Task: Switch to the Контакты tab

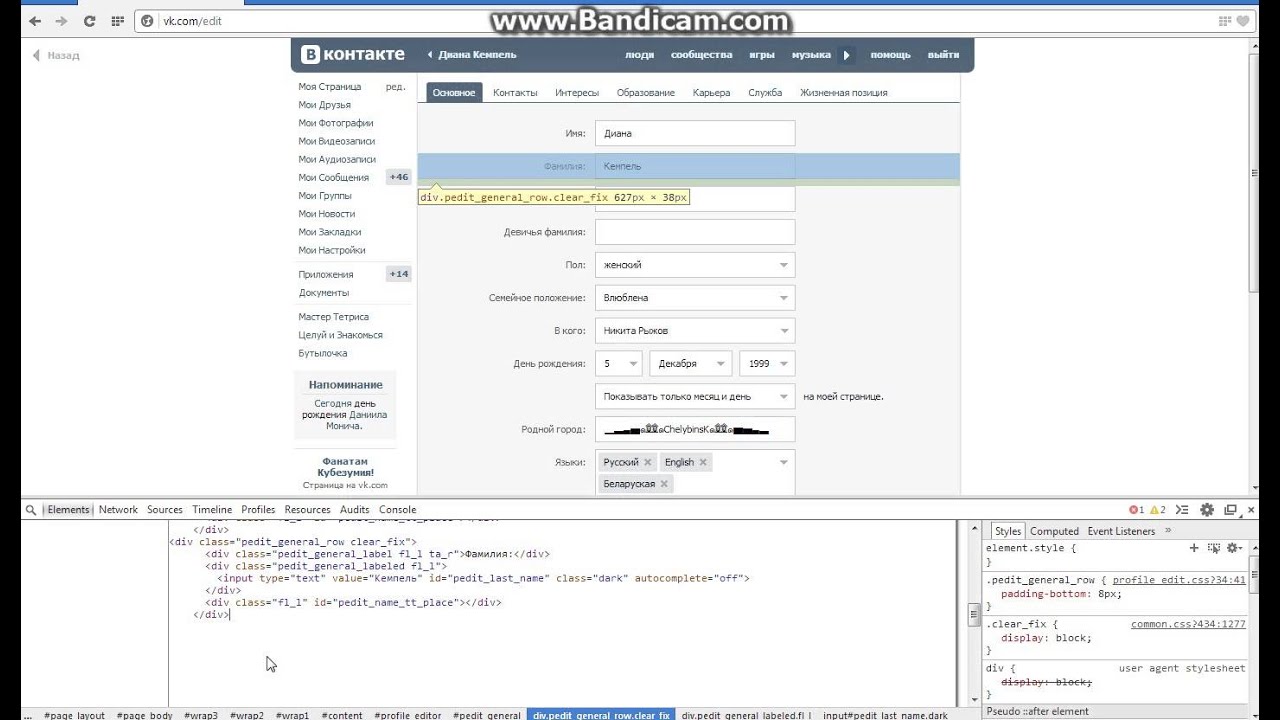Action: click(x=515, y=92)
